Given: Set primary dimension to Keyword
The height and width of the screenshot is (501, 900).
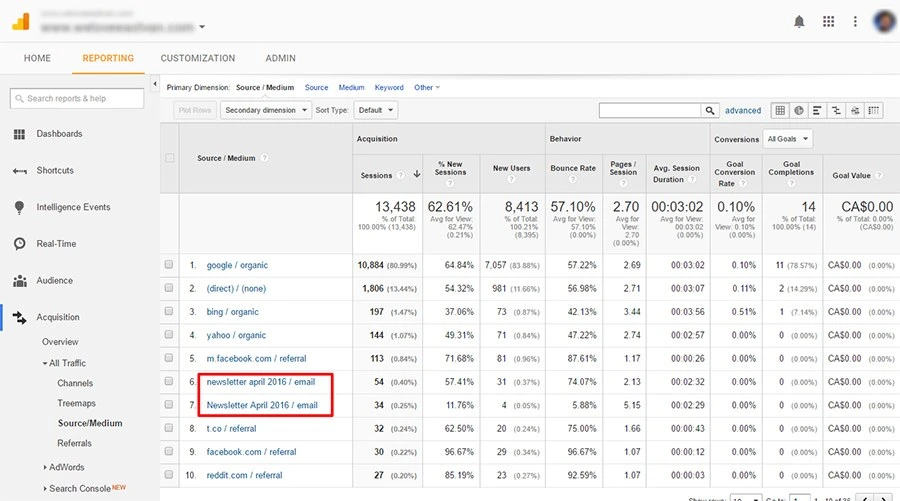Looking at the screenshot, I should pos(389,88).
